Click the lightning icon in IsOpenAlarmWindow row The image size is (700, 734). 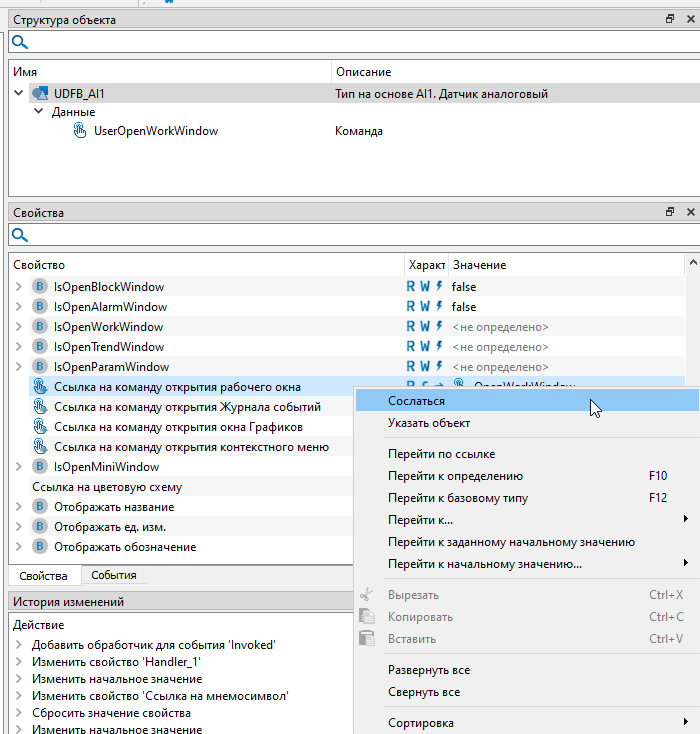(439, 307)
